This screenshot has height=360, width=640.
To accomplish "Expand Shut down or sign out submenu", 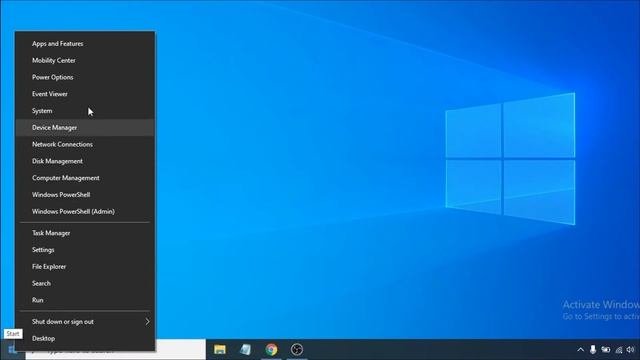I will (85, 322).
